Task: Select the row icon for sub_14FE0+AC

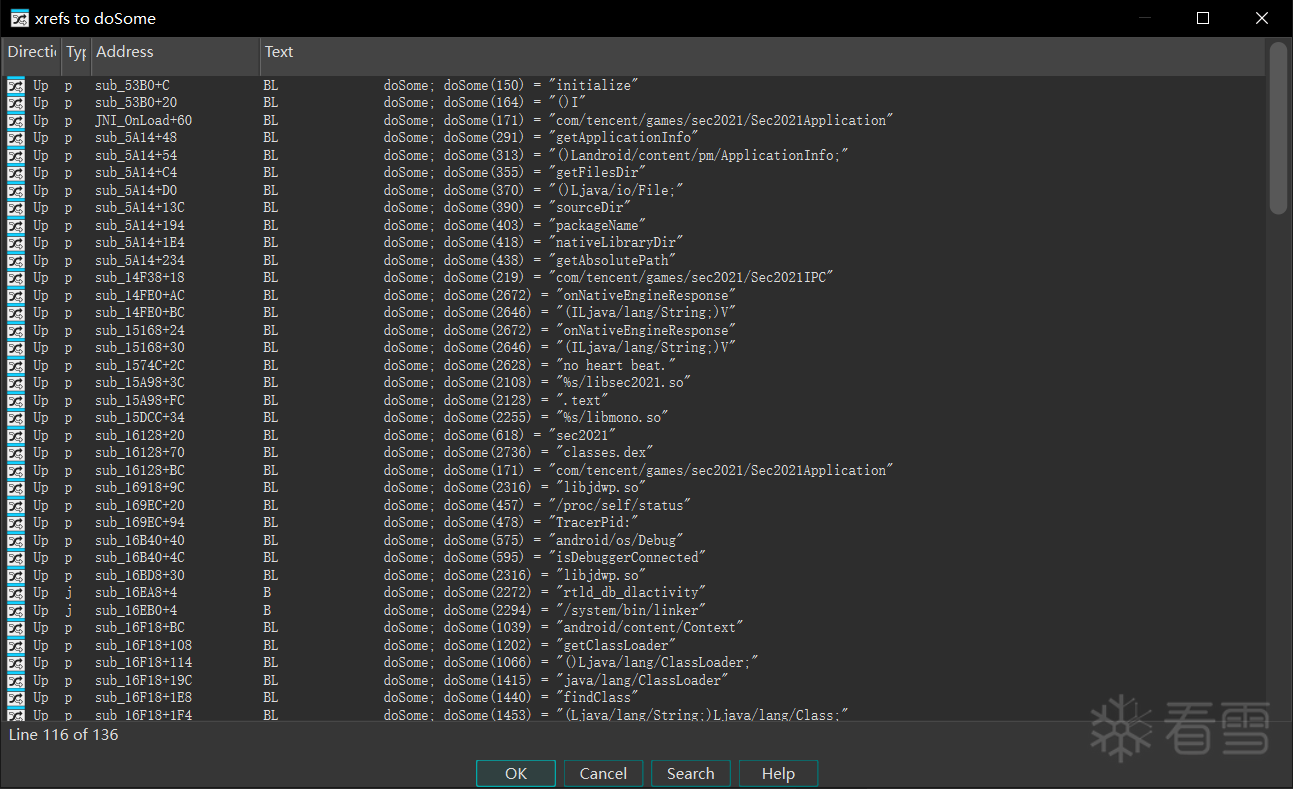Action: pyautogui.click(x=16, y=296)
